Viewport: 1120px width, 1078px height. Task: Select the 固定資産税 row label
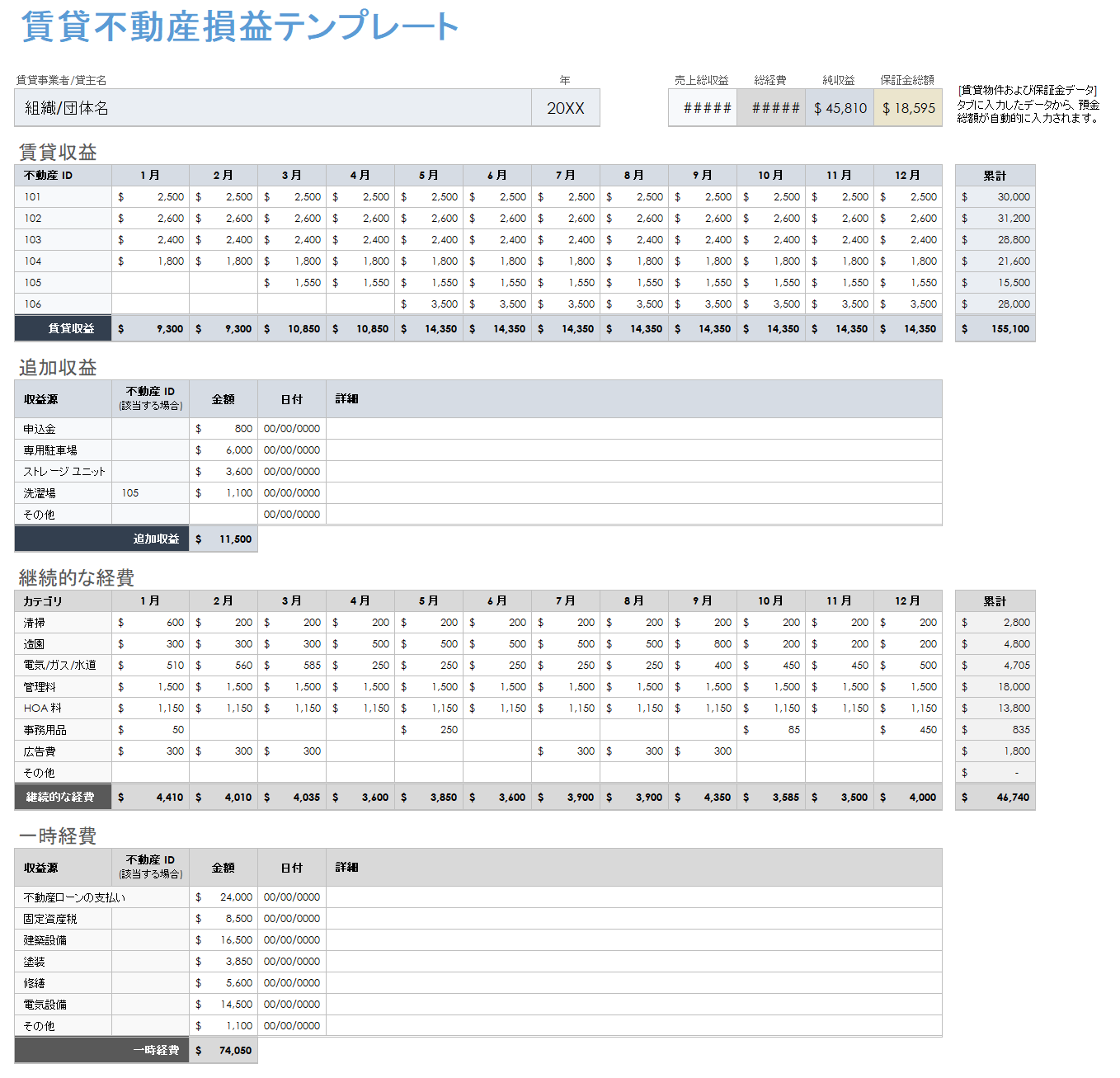(64, 919)
